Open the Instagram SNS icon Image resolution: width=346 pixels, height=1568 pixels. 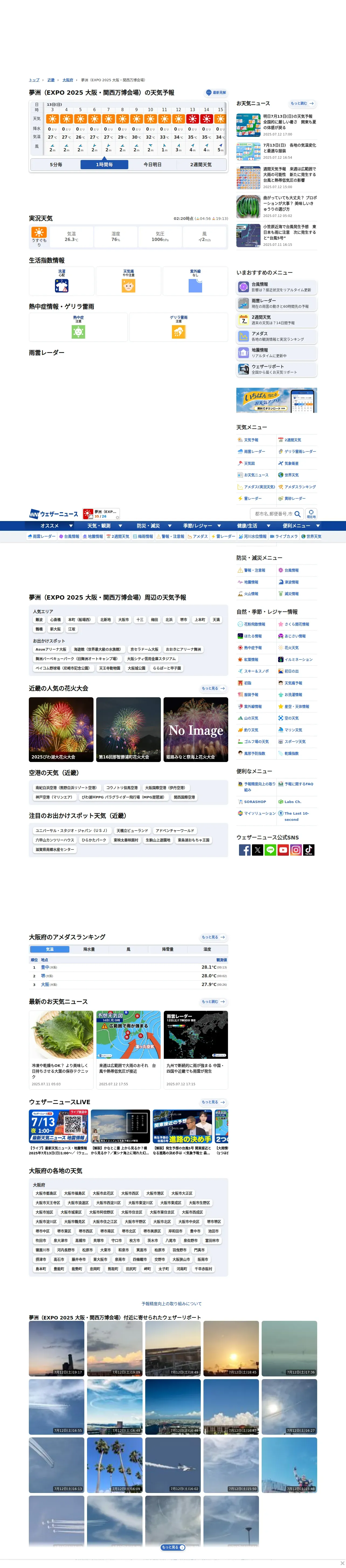coord(296,850)
